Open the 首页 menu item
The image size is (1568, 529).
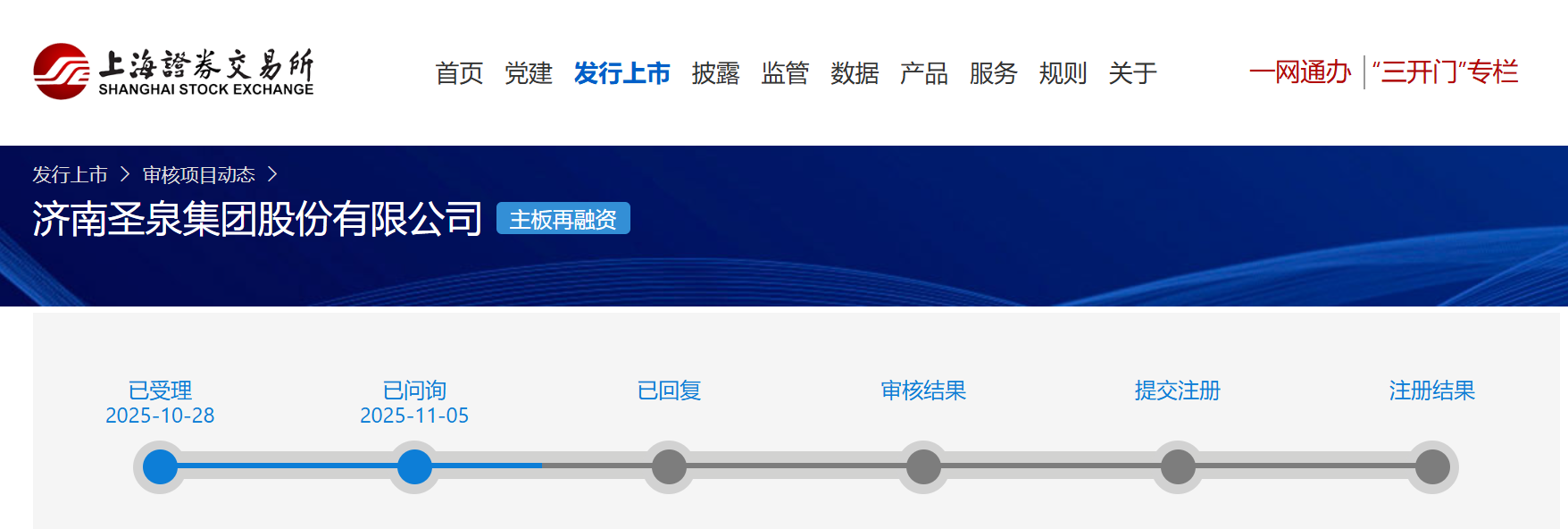pyautogui.click(x=459, y=73)
